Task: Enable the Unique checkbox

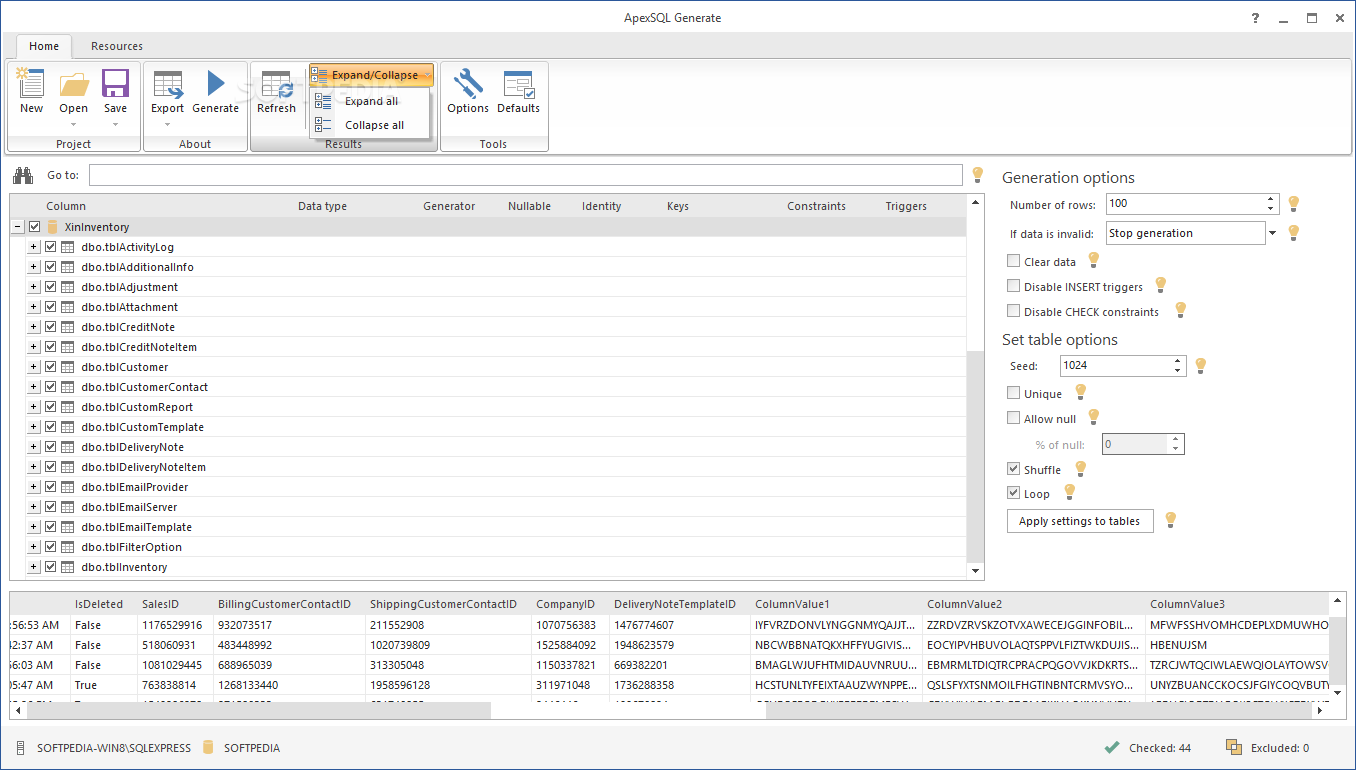Action: coord(1014,393)
